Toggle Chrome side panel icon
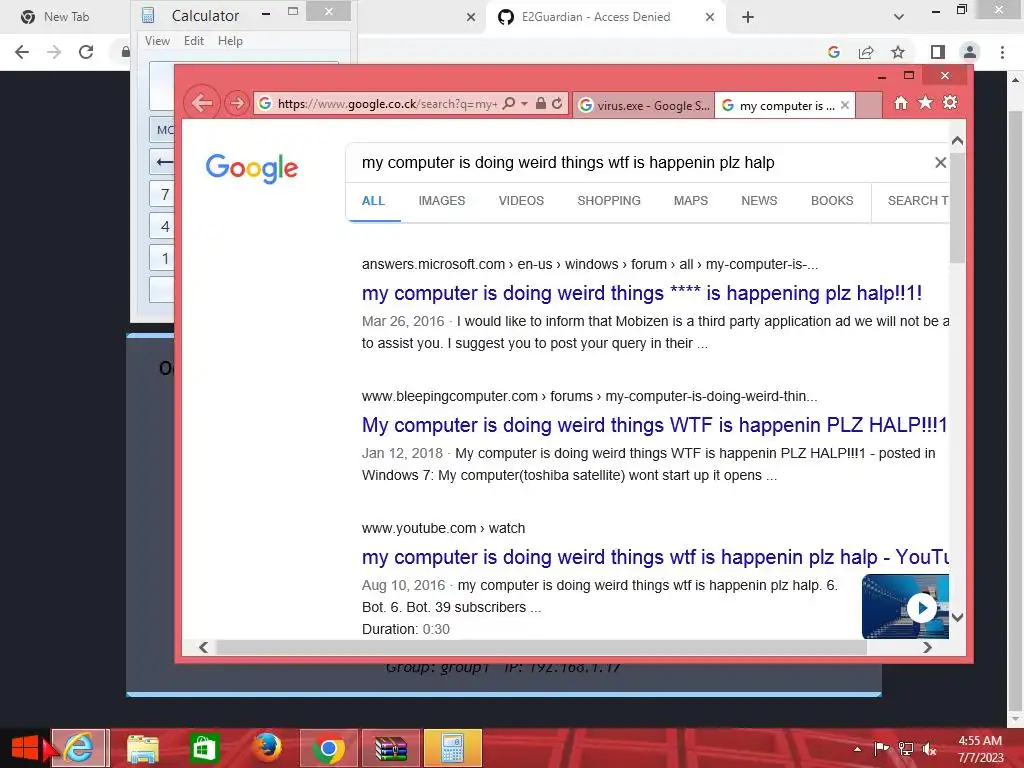The width and height of the screenshot is (1024, 768). point(938,52)
